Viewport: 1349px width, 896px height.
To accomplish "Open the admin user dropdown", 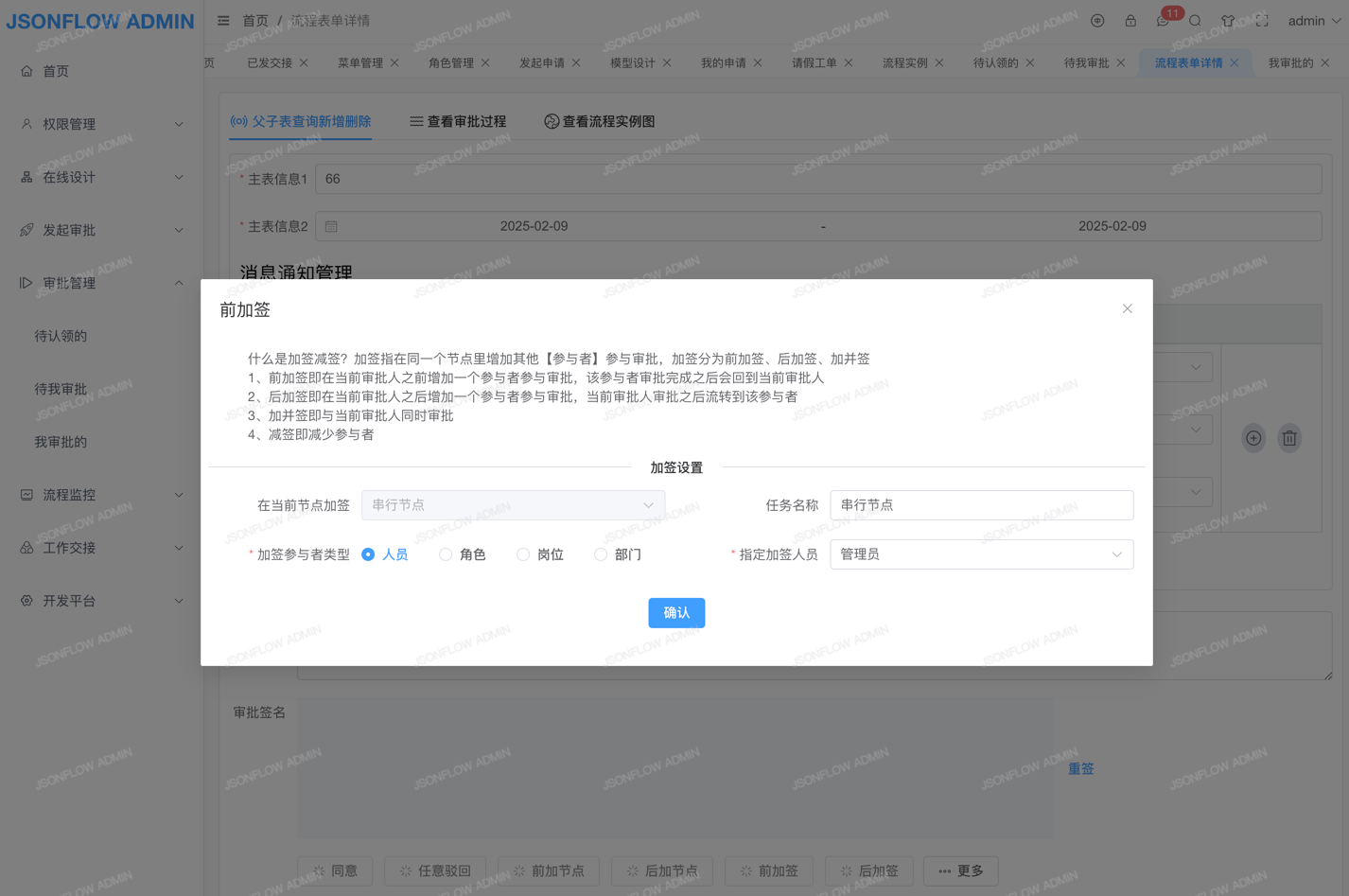I will [1313, 21].
